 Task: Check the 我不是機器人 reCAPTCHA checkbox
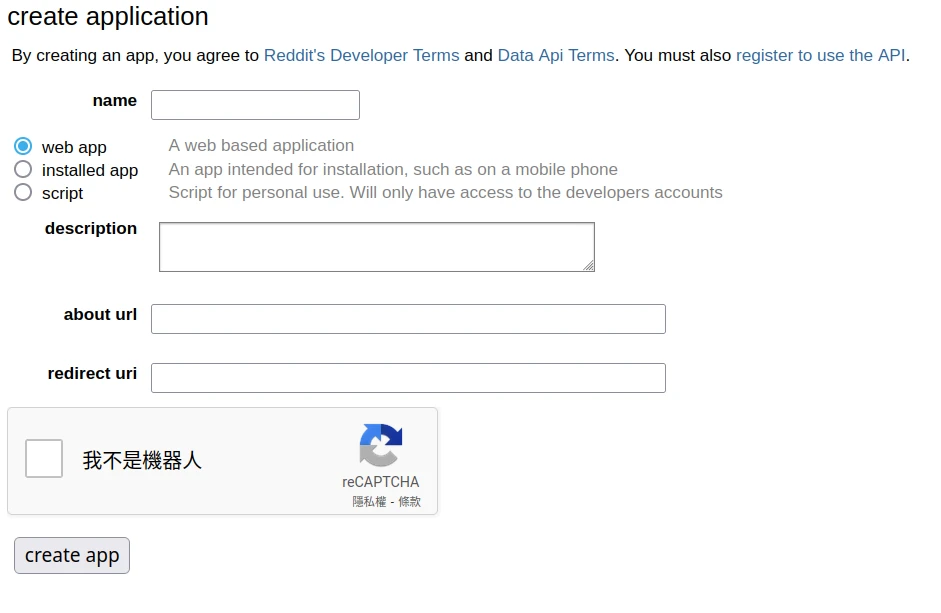(x=44, y=459)
